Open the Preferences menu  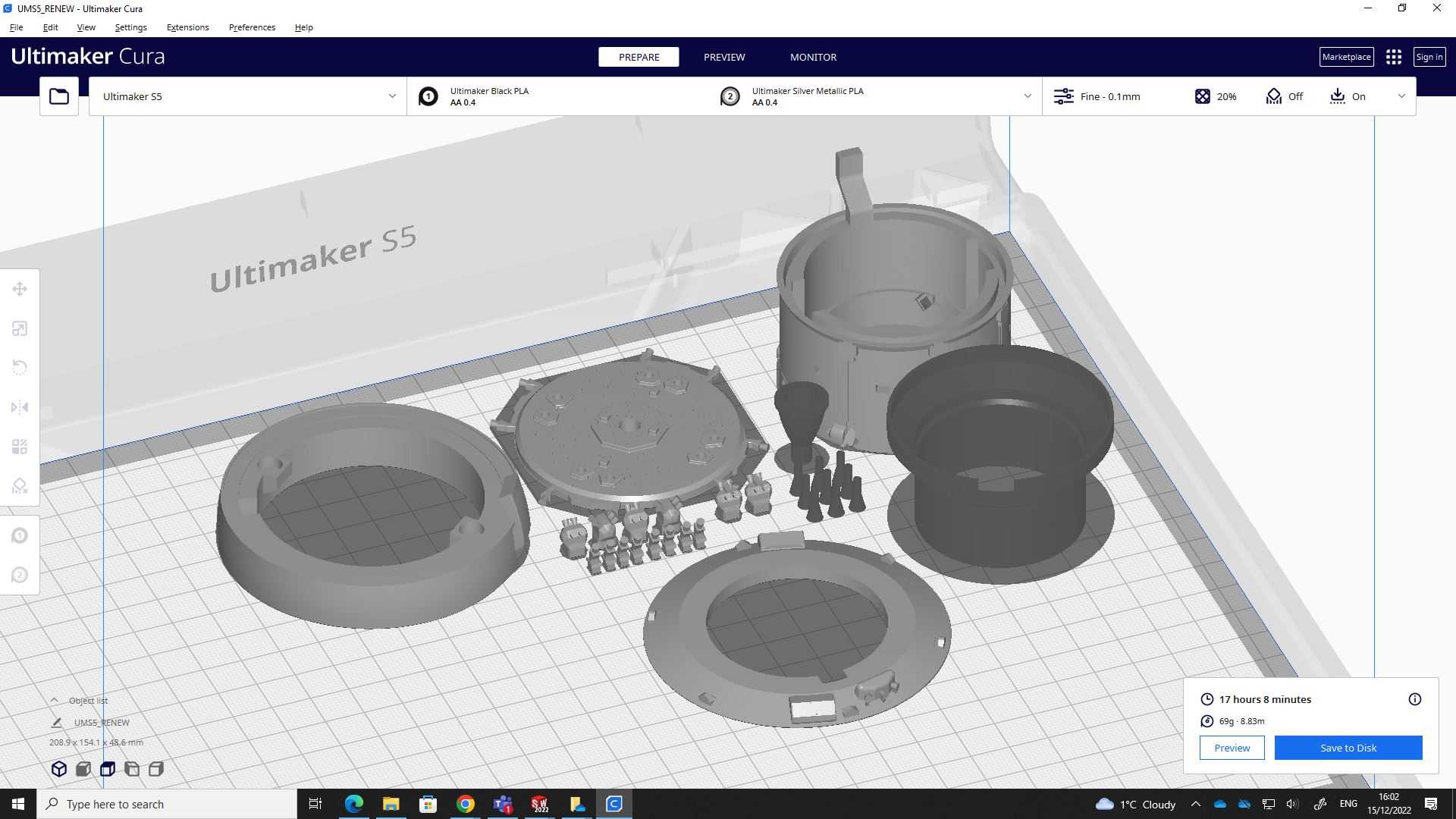[252, 27]
